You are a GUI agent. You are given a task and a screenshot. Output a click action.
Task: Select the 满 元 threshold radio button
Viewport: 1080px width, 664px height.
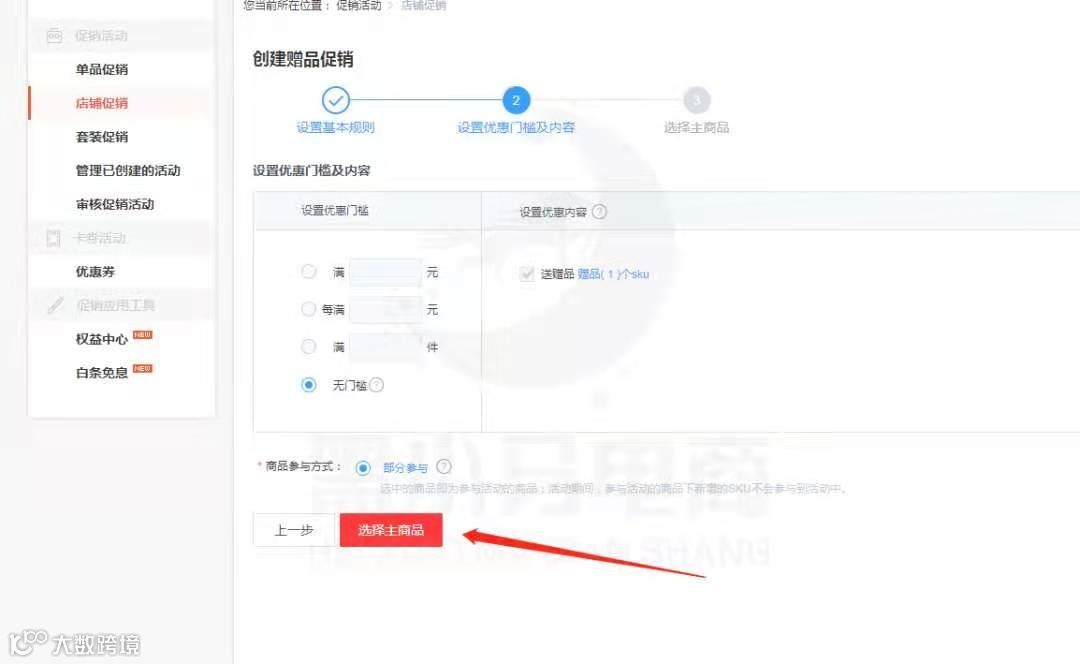pos(309,272)
